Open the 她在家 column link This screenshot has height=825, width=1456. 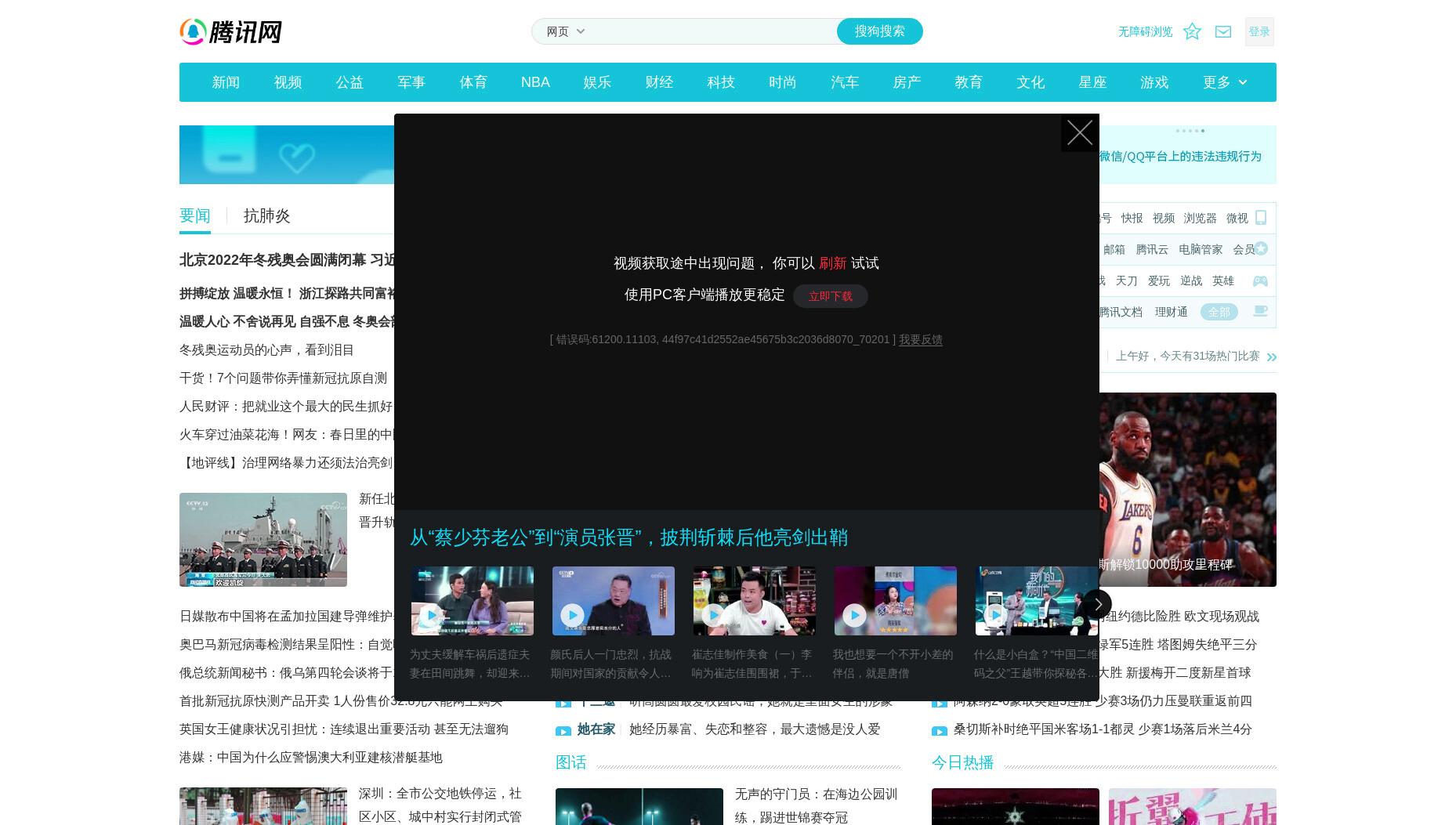tap(596, 729)
